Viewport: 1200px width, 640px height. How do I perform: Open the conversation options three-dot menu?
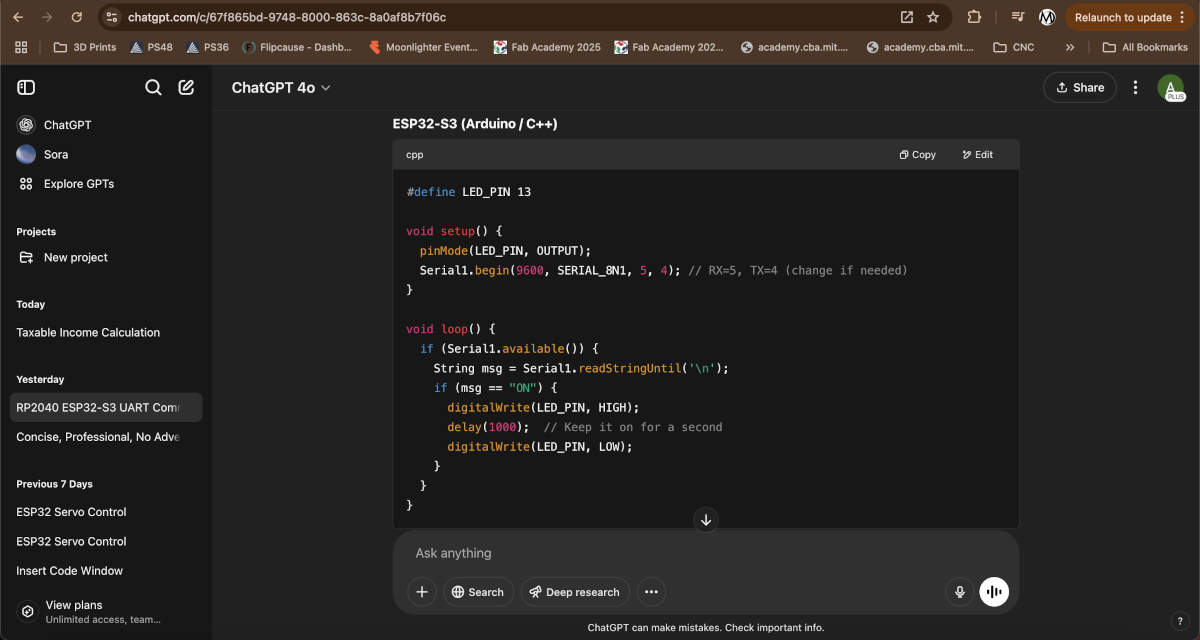click(1135, 88)
